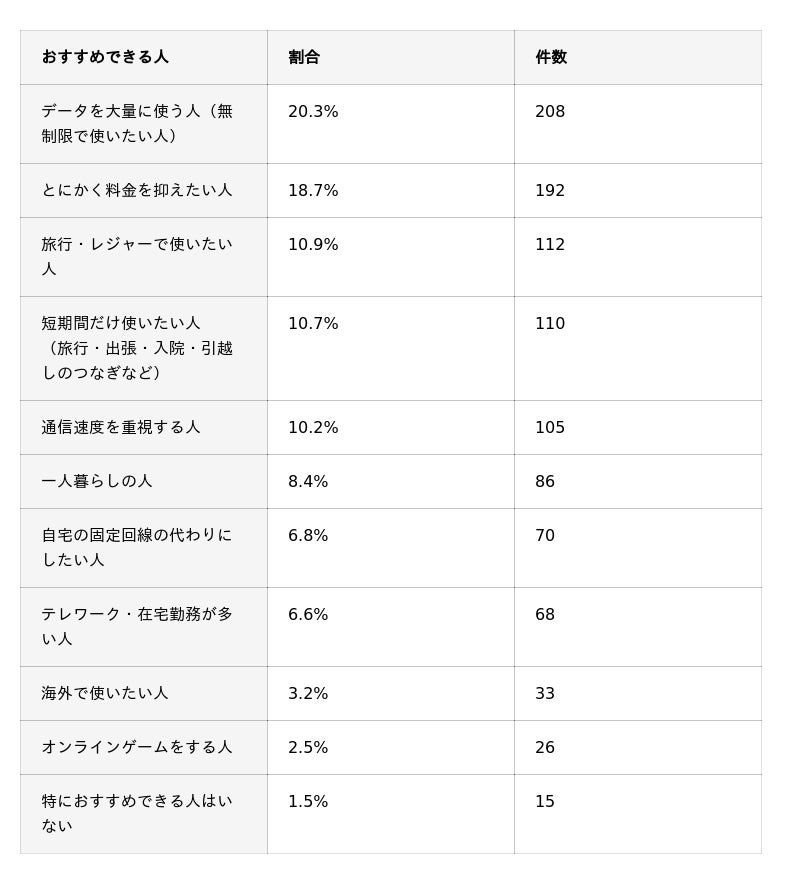The width and height of the screenshot is (800, 884).
Task: Select the 通信速度を重視する人 row label
Action: coord(121,427)
